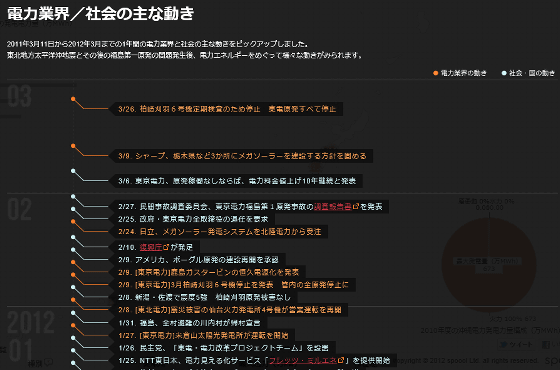Click the external-link icon after フレッツ・ミルエネ
This screenshot has height=370, width=560.
pos(341,360)
